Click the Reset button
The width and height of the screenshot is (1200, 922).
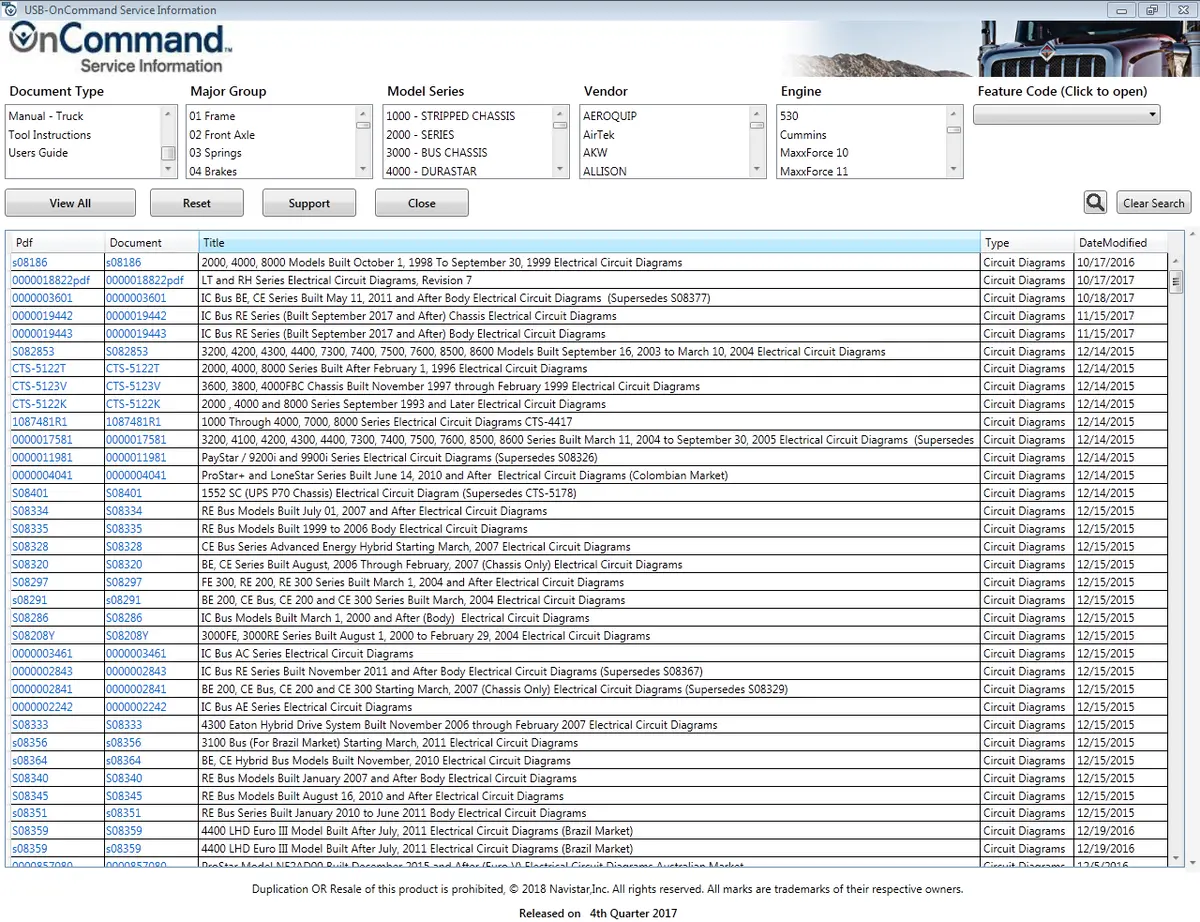197,203
